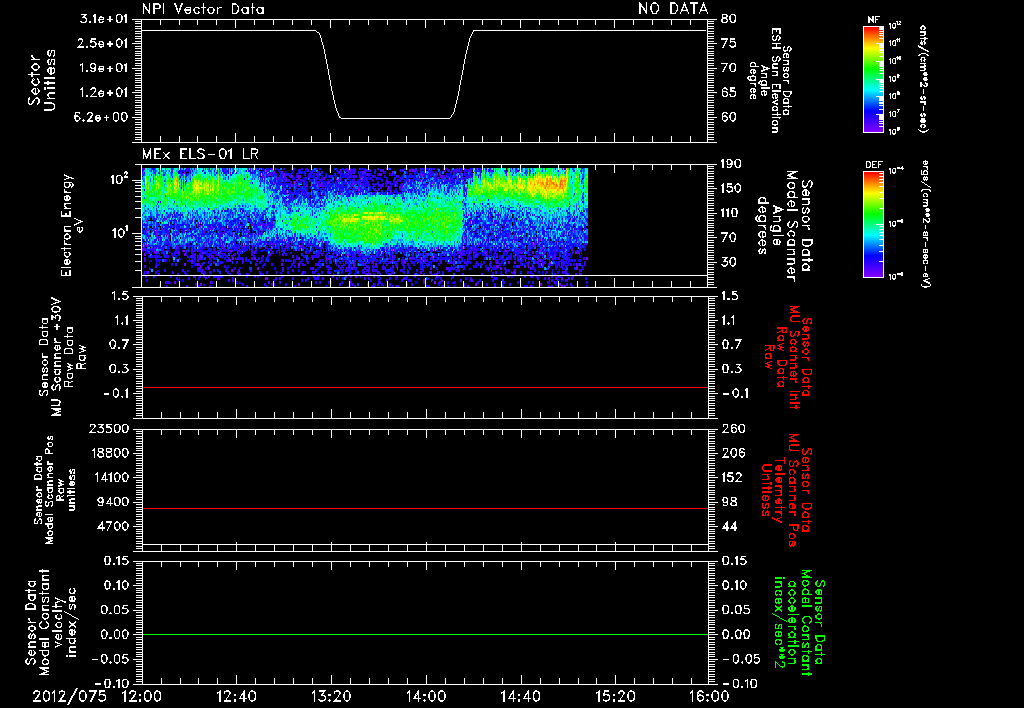Click the 15:20 time axis label
The height and width of the screenshot is (708, 1024).
(x=615, y=696)
